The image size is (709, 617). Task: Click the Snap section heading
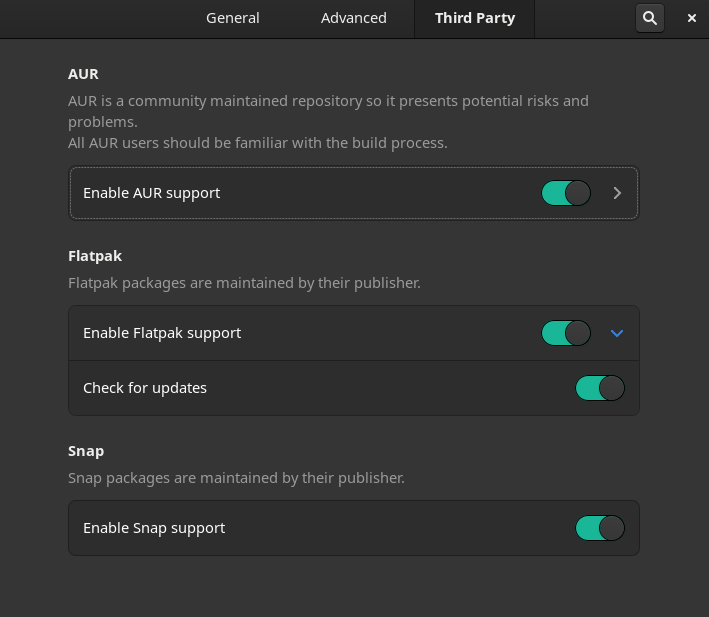(86, 451)
